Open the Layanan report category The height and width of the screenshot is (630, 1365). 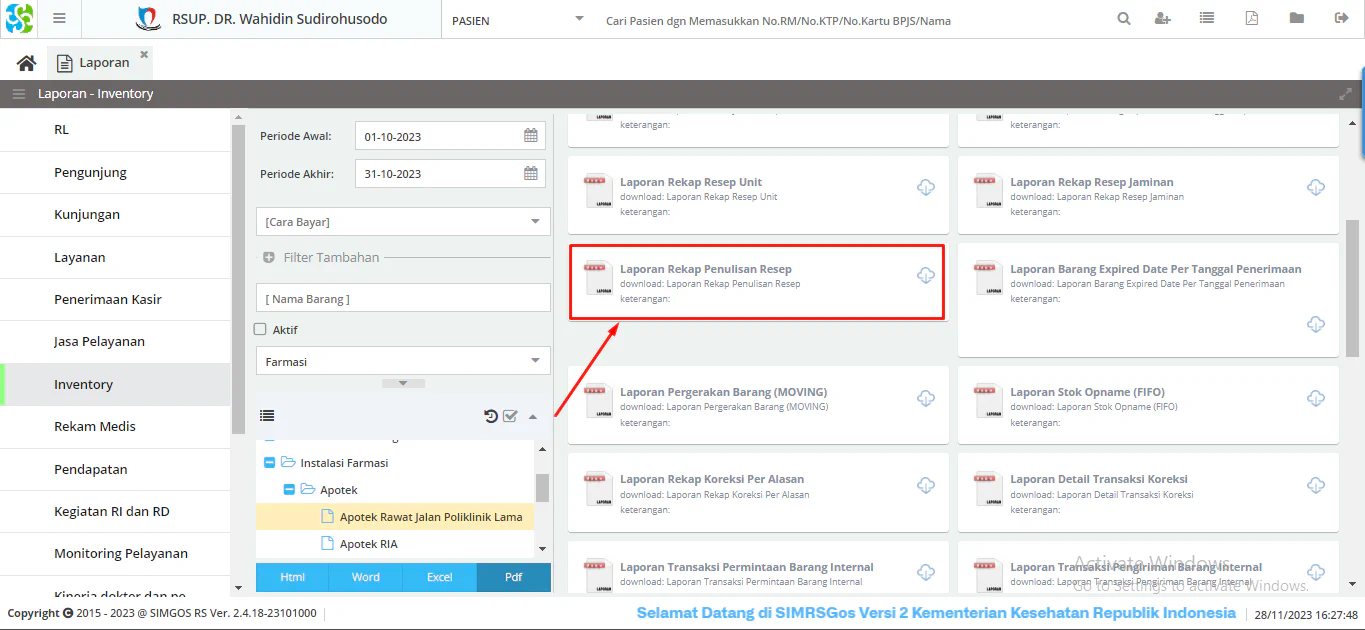pos(115,257)
